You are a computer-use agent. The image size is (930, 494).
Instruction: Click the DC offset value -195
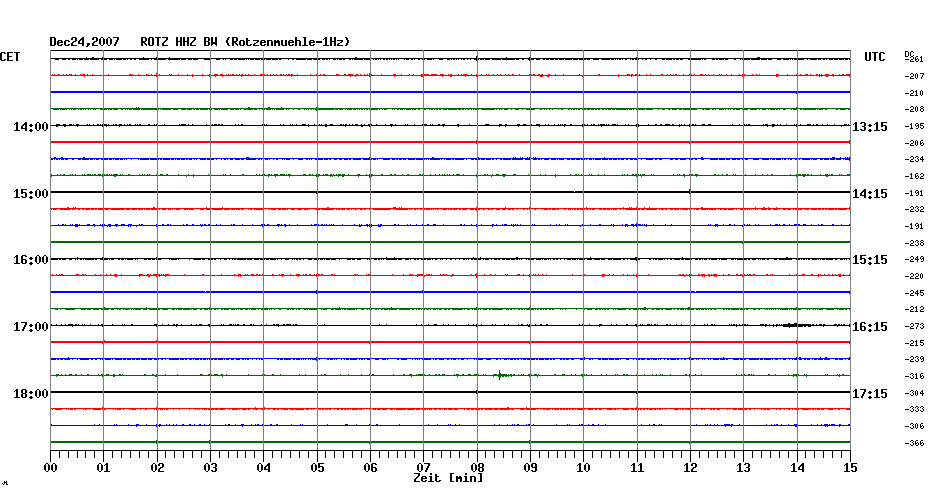(x=914, y=126)
